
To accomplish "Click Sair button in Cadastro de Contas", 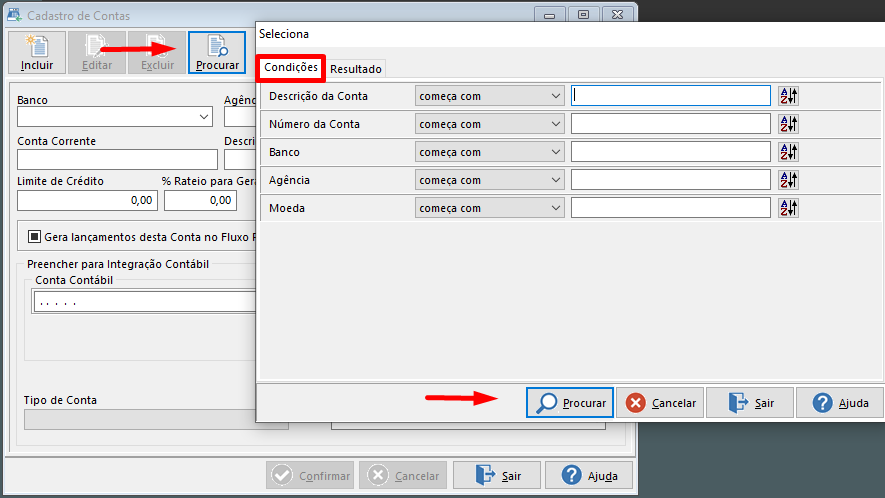I will (497, 475).
